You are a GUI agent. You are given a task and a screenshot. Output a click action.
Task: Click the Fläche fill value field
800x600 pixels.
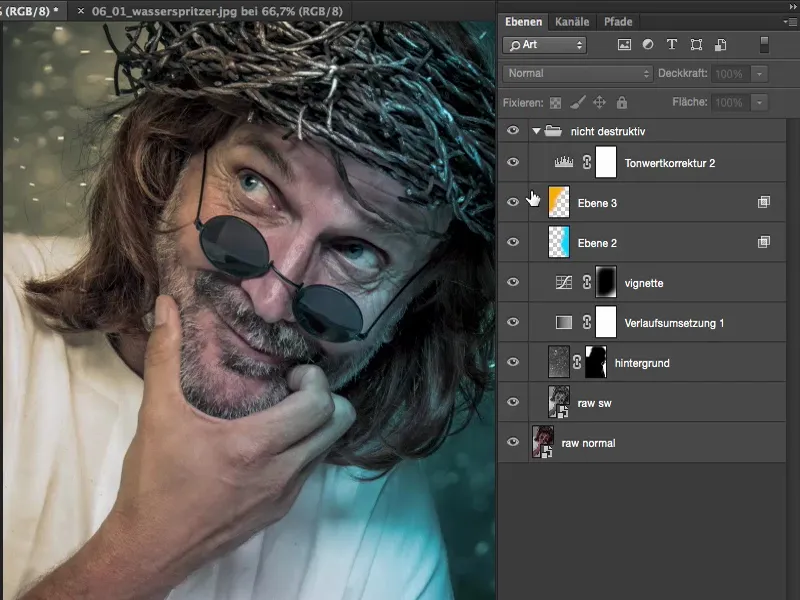731,103
